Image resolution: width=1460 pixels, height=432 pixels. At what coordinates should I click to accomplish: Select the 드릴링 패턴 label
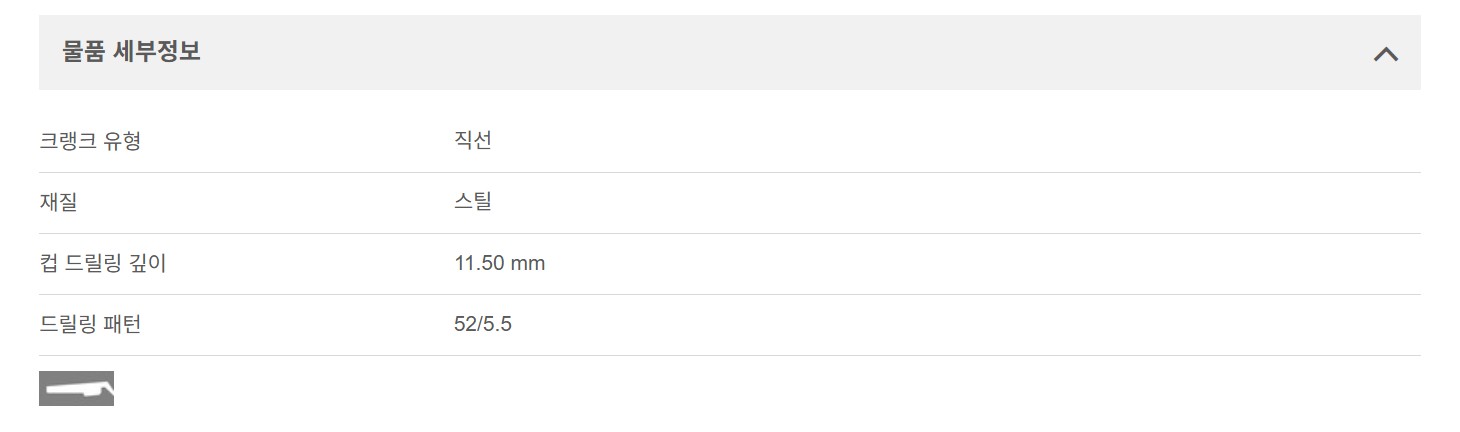90,325
